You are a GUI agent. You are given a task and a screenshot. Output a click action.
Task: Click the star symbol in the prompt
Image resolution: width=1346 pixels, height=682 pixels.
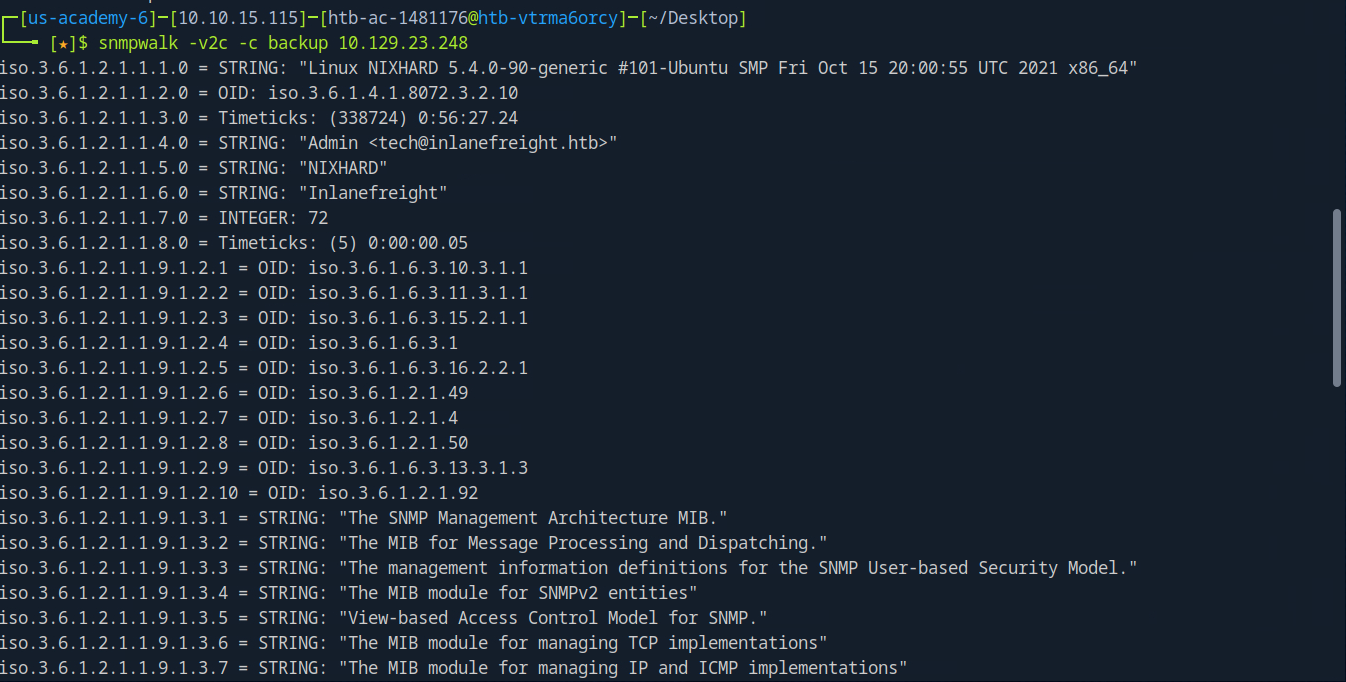[63, 43]
